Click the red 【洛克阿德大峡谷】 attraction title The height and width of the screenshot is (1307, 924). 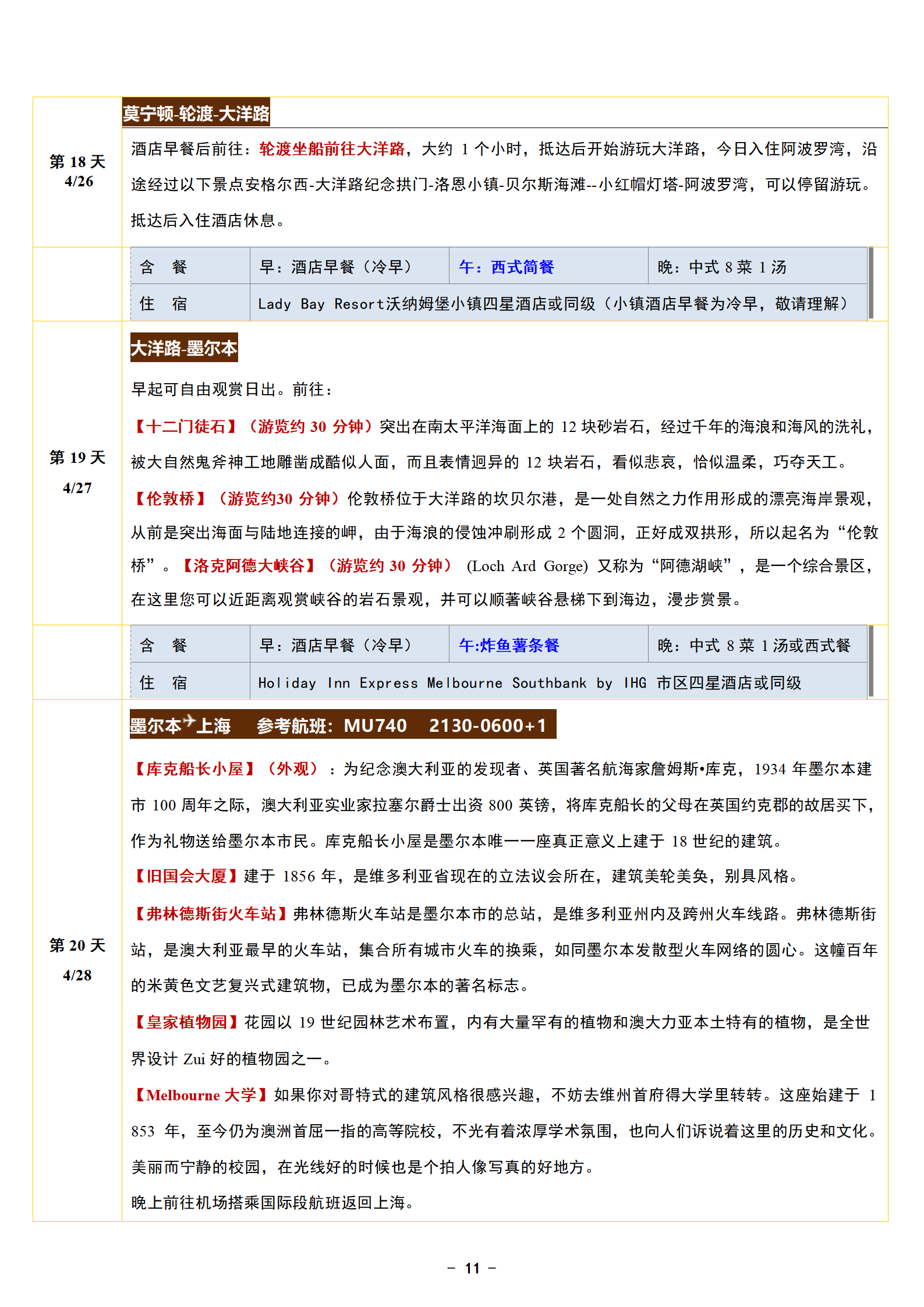pos(249,566)
